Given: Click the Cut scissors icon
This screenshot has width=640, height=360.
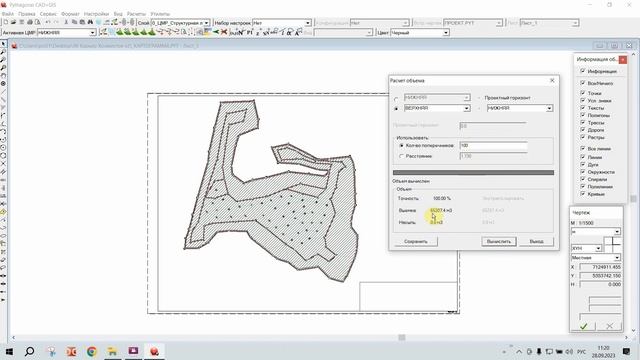Looking at the screenshot, I should pyautogui.click(x=66, y=22).
